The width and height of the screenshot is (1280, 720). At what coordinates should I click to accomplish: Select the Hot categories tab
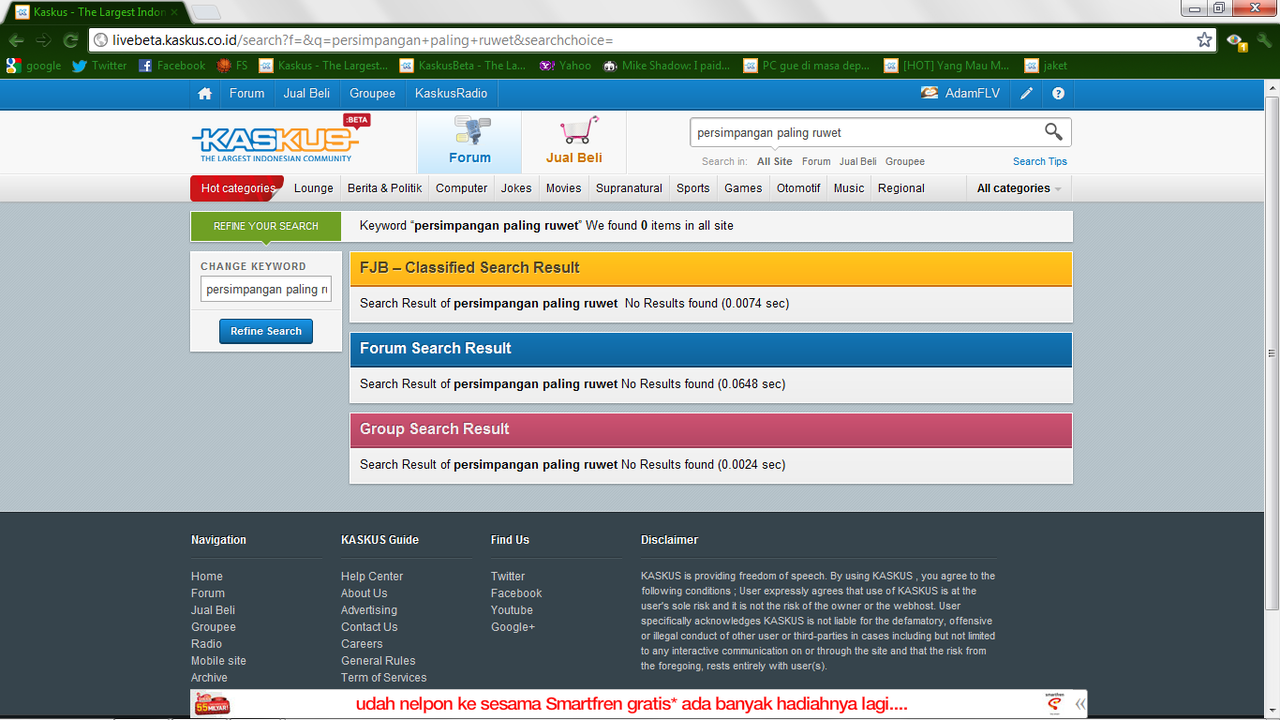pyautogui.click(x=237, y=188)
